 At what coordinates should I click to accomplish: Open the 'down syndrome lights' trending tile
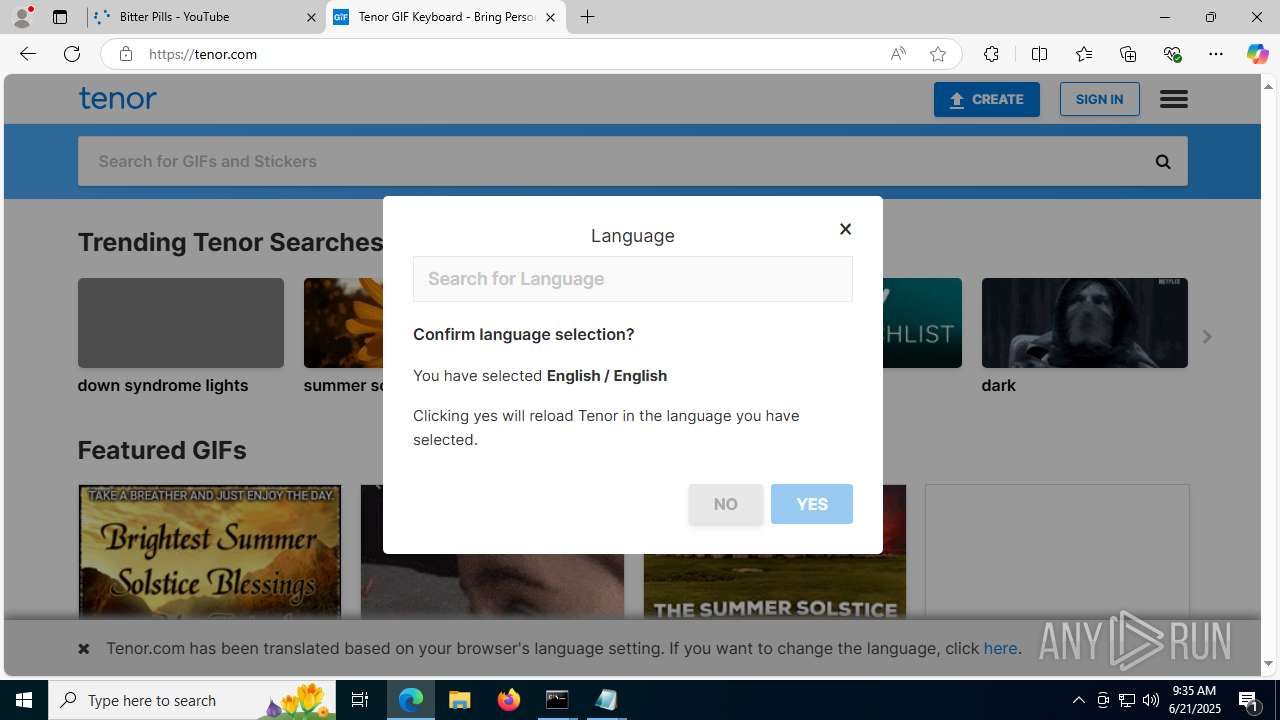[181, 337]
